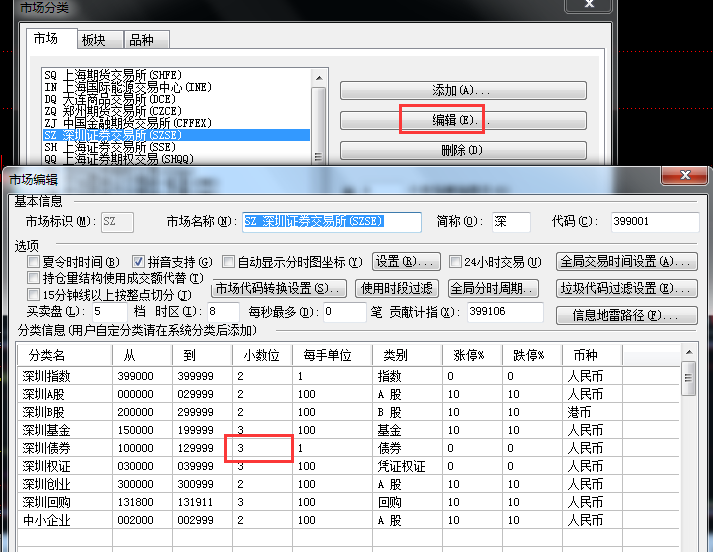Open the 设置(R)... button
Screen dimensions: 713x552
click(406, 261)
